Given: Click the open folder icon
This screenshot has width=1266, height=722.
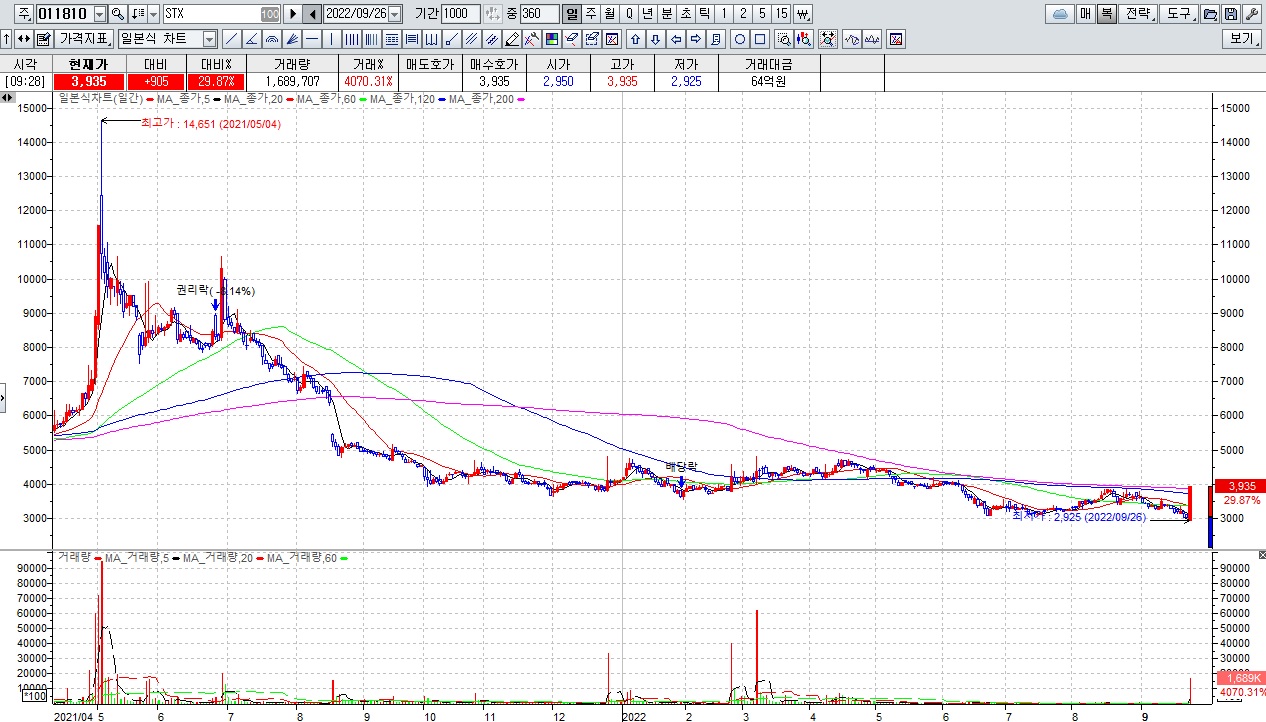Looking at the screenshot, I should tap(1209, 14).
